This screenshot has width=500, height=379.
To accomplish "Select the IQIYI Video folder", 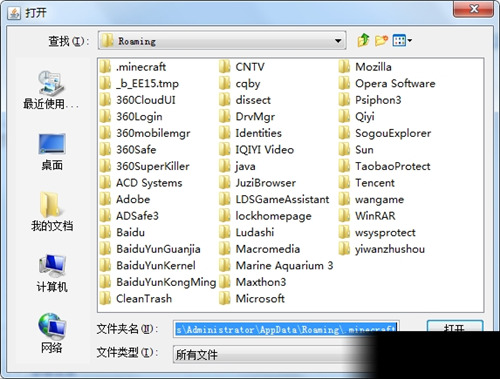I will (x=257, y=150).
